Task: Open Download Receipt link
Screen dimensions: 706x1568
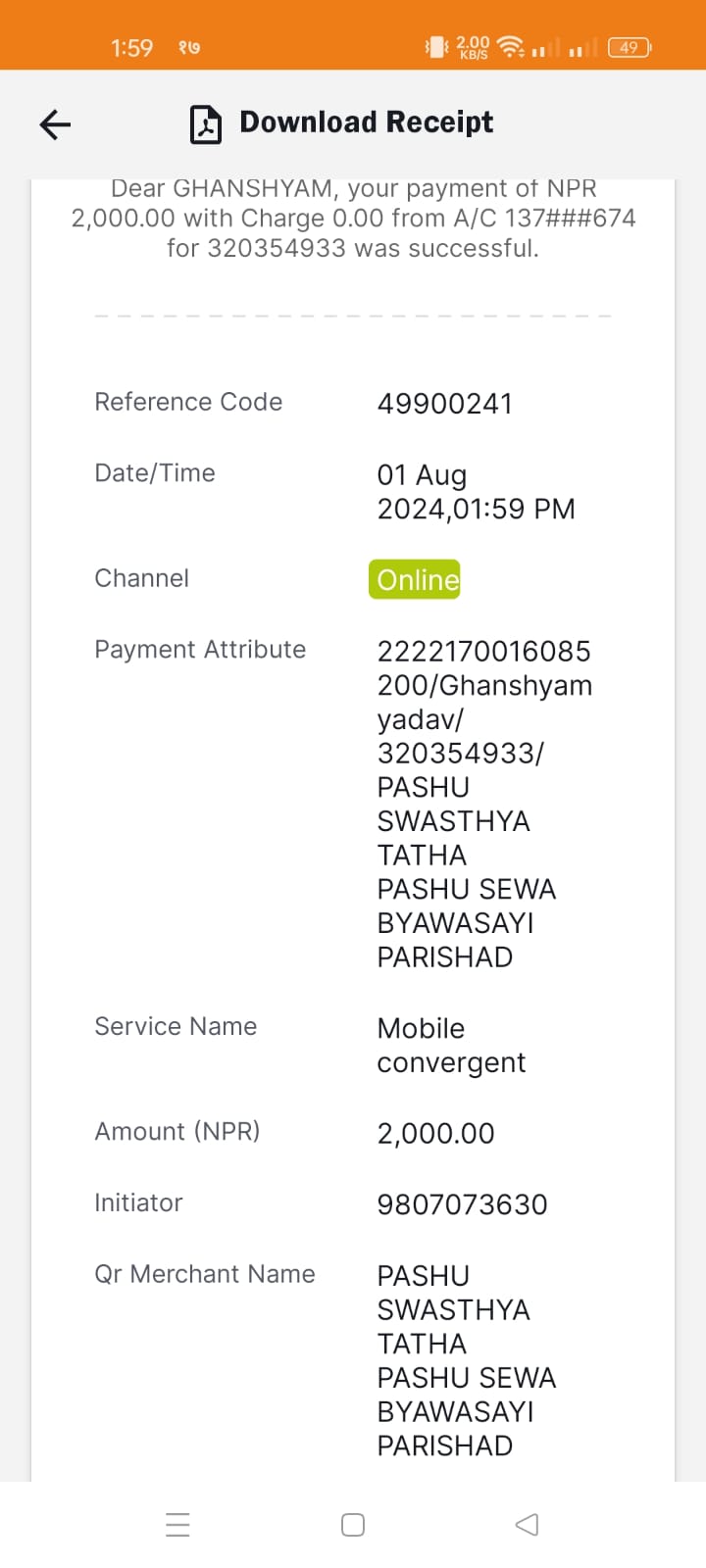Action: click(367, 122)
